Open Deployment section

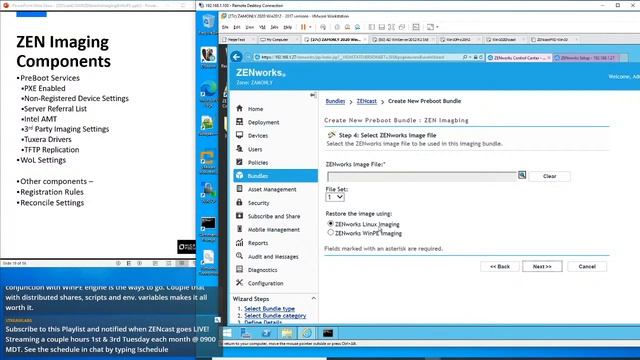(264, 122)
